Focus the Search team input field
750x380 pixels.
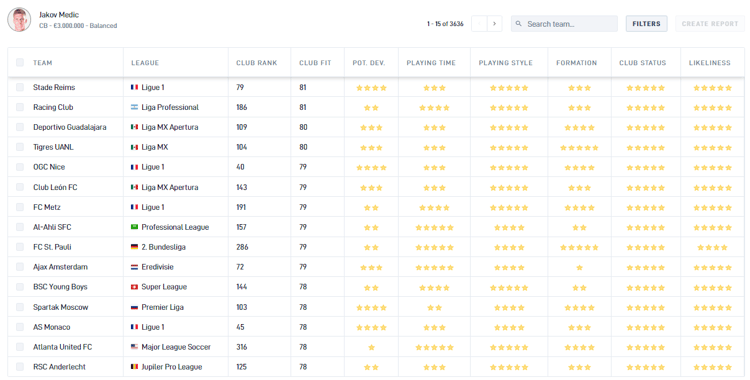pyautogui.click(x=564, y=24)
